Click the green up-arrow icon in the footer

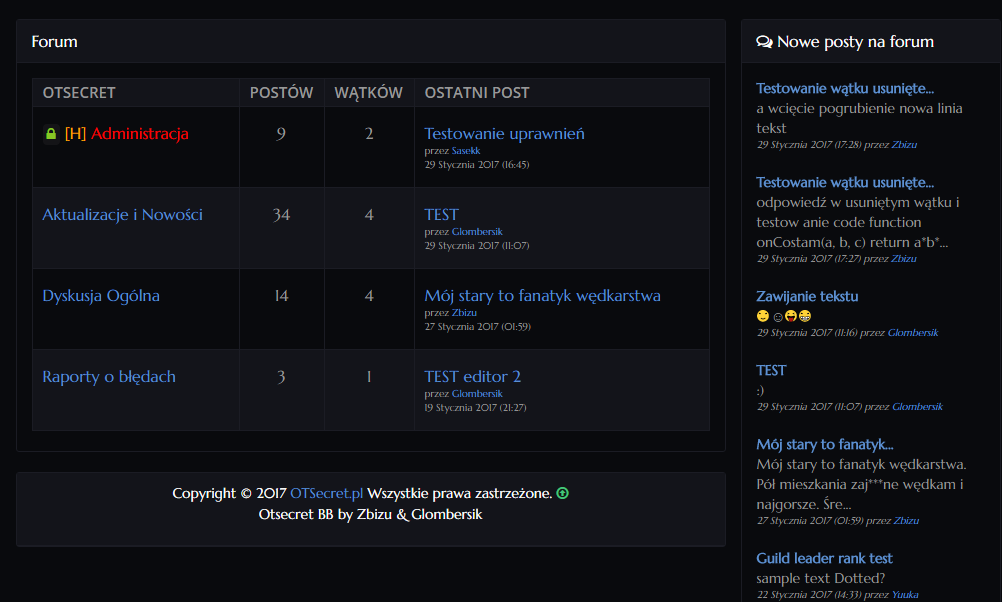coord(562,493)
